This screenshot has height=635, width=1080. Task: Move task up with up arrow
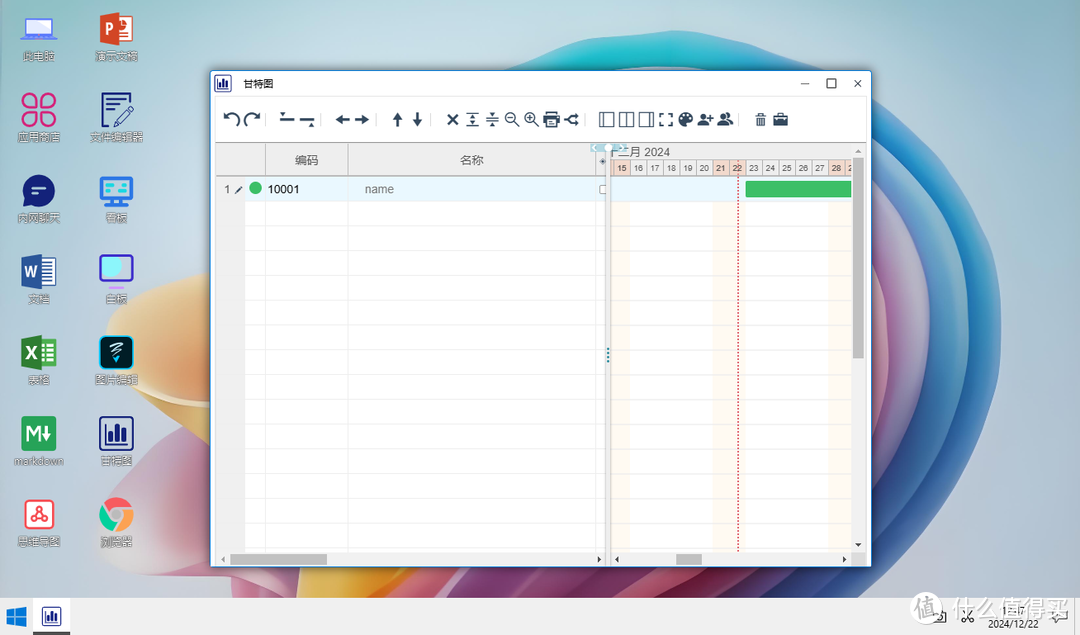397,120
